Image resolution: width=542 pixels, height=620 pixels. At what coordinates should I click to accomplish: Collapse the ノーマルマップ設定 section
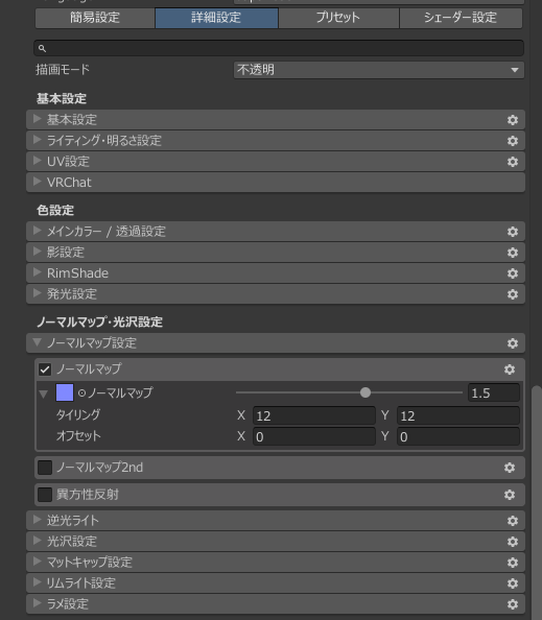pyautogui.click(x=275, y=343)
